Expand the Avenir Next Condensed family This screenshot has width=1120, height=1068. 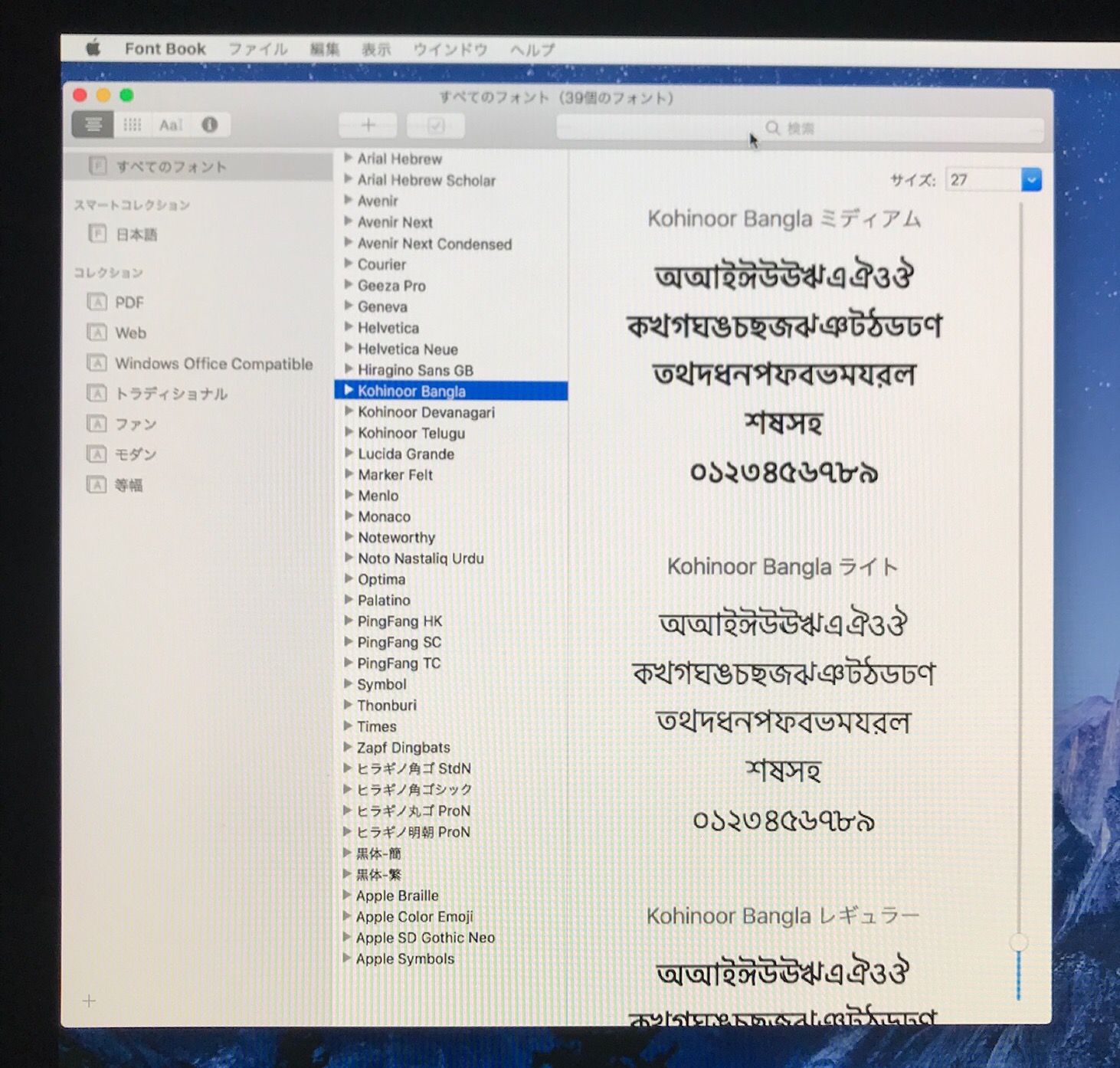(348, 243)
